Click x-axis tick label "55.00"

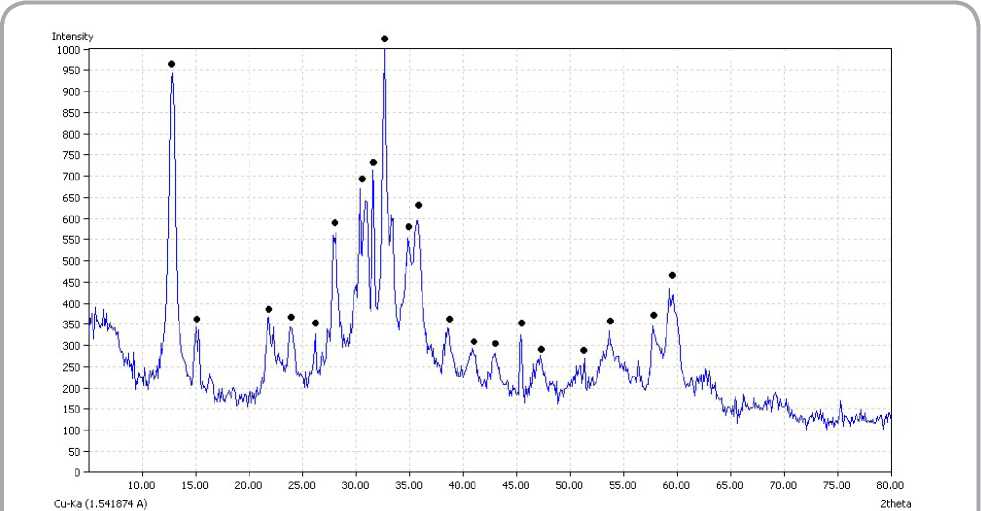tap(623, 485)
